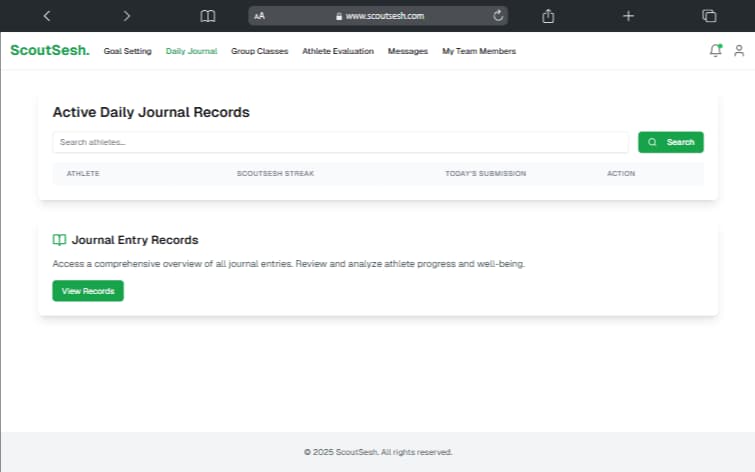The width and height of the screenshot is (755, 472).
Task: Open My Team Members page
Action: 479,51
